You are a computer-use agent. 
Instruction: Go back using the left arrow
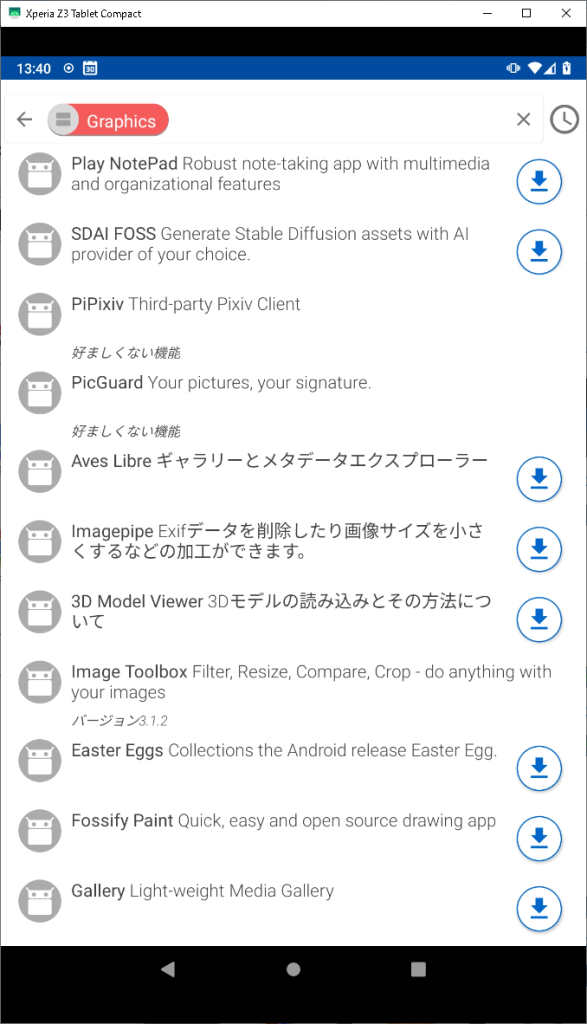point(25,120)
